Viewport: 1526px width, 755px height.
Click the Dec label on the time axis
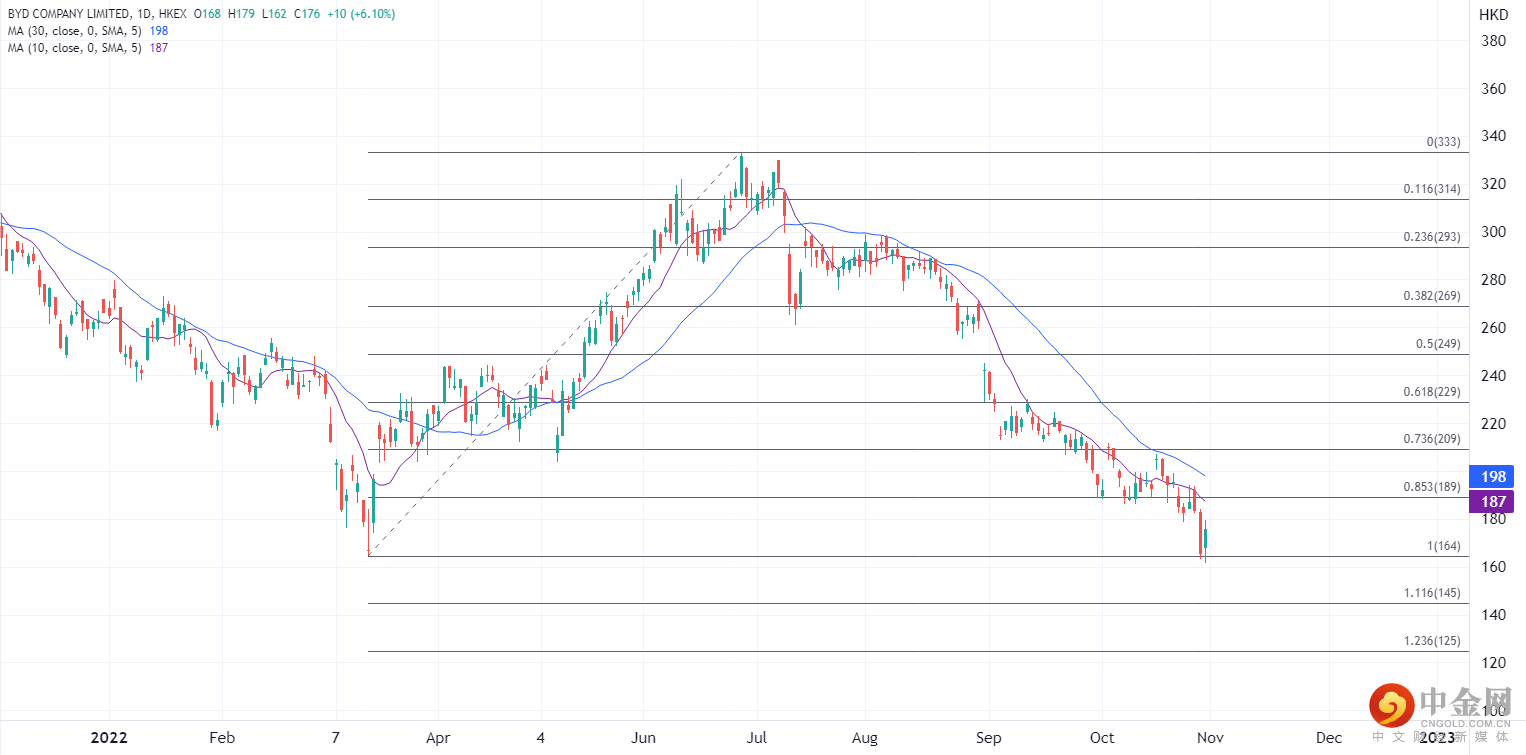tap(1329, 738)
